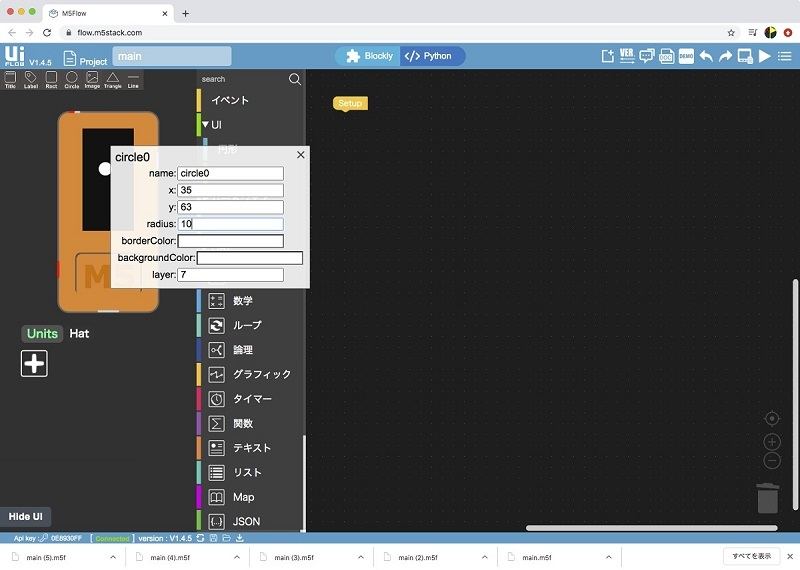Choose the Triangle shape tool

coord(112,79)
